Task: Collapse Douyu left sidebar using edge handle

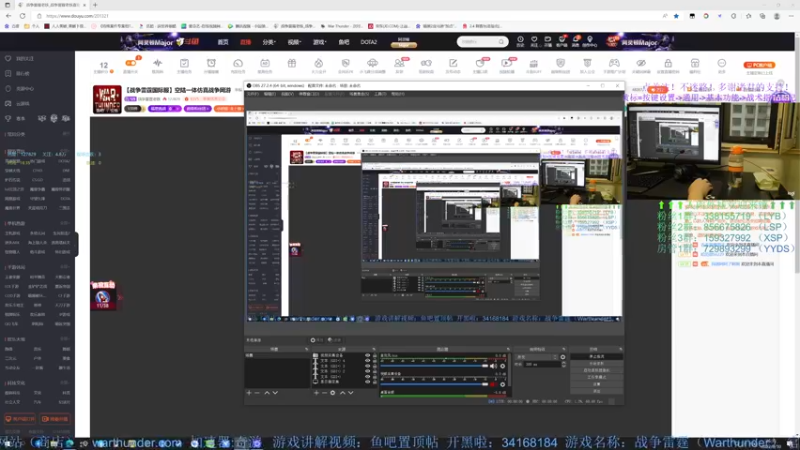Action: tap(76, 244)
